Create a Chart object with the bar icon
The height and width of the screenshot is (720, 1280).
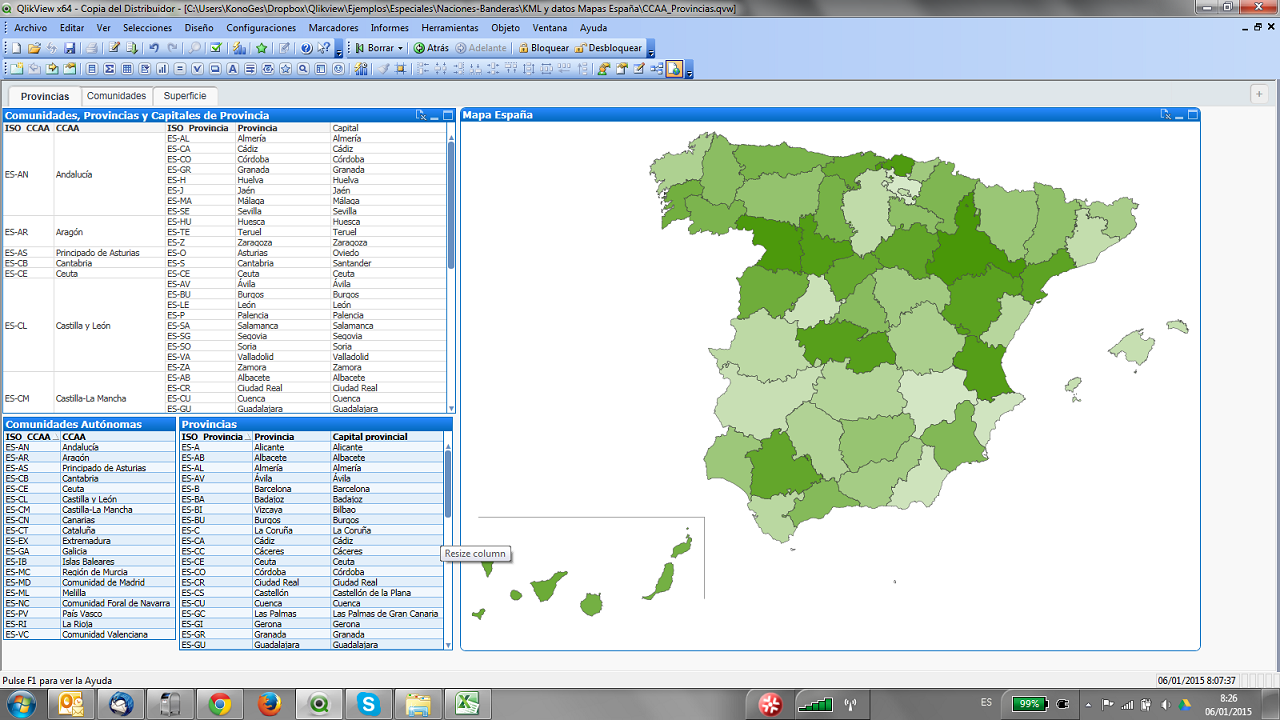[162, 69]
